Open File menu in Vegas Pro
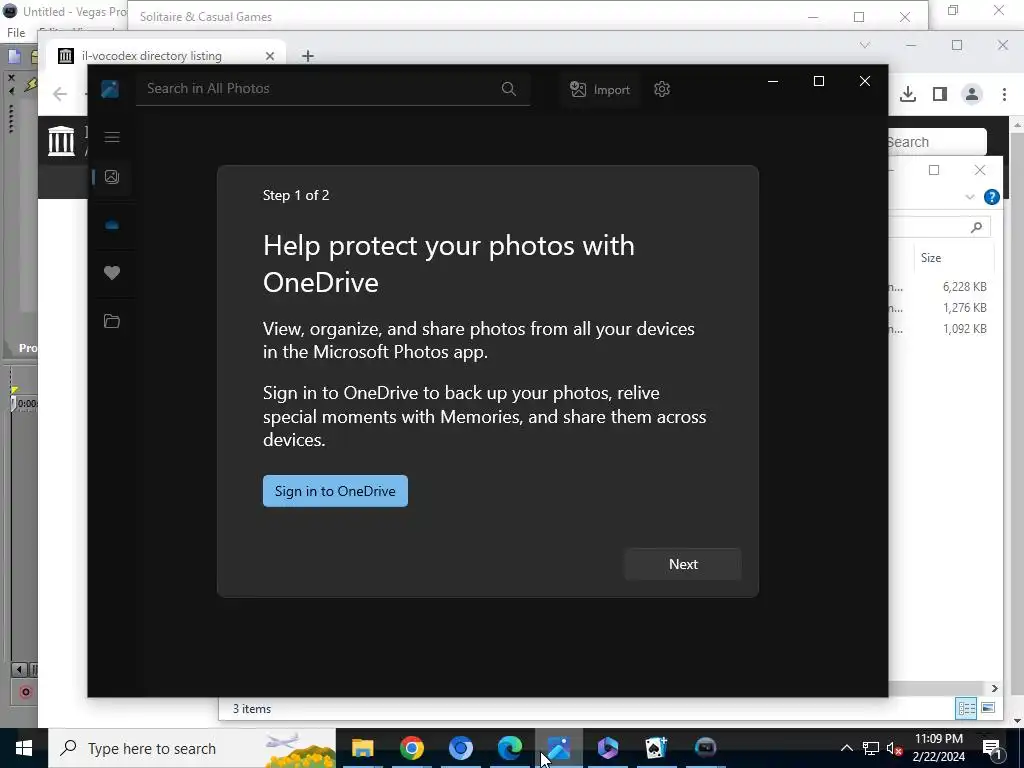The height and width of the screenshot is (768, 1024). 16,33
